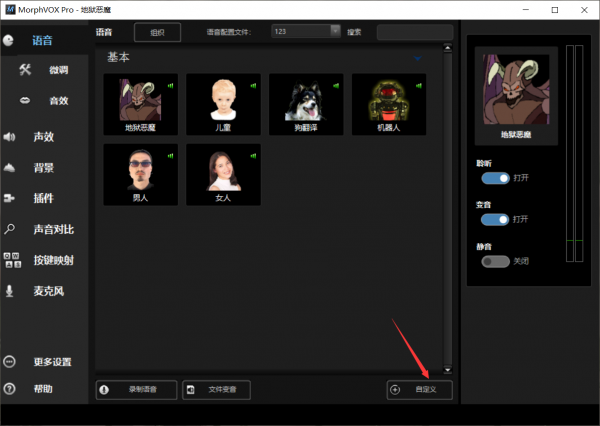Click the 基本 category heading
The image size is (600, 426).
point(118,57)
